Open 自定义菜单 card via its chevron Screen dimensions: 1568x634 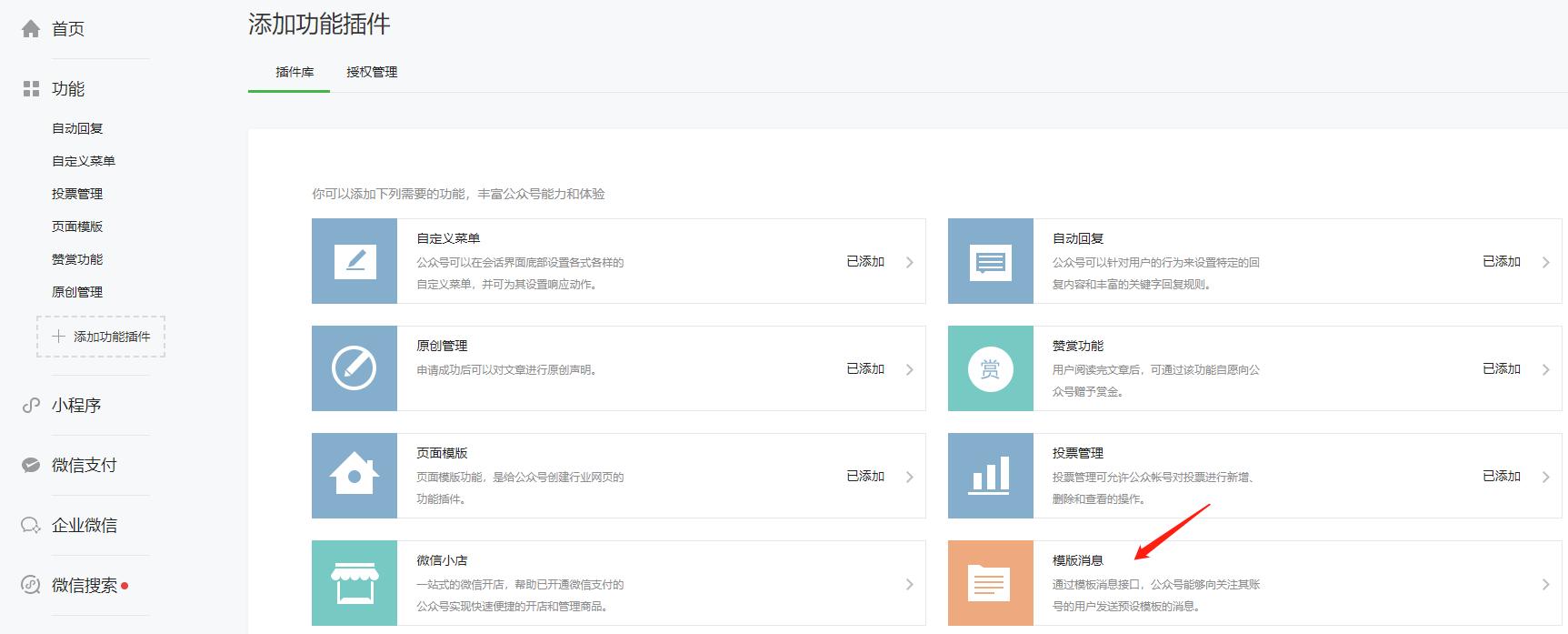(x=909, y=262)
